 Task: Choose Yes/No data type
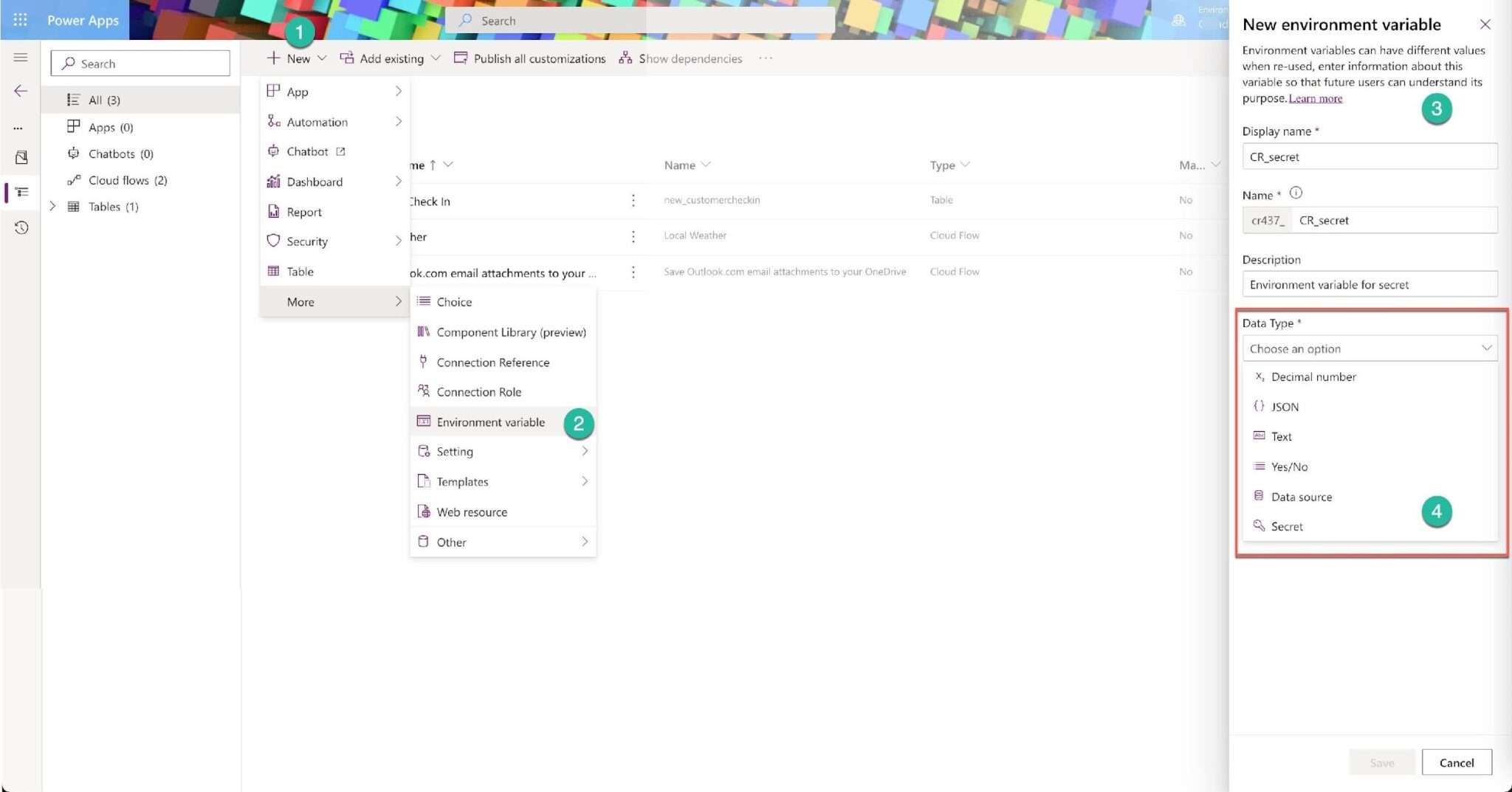(1370, 467)
